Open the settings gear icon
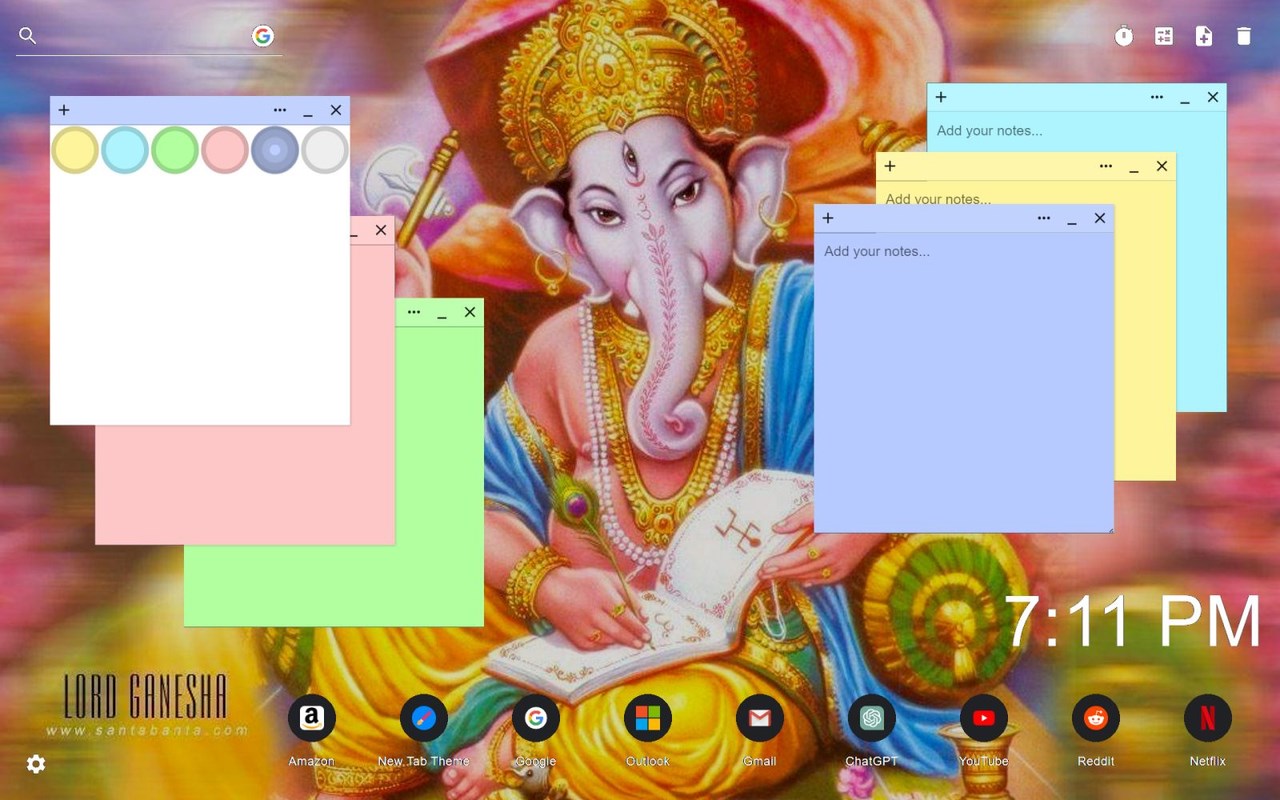Image resolution: width=1280 pixels, height=800 pixels. click(x=36, y=764)
